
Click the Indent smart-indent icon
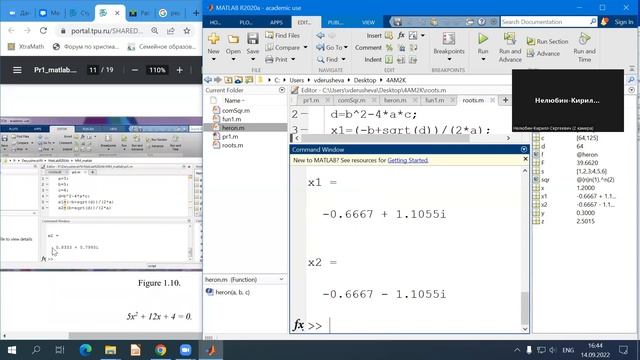389,60
